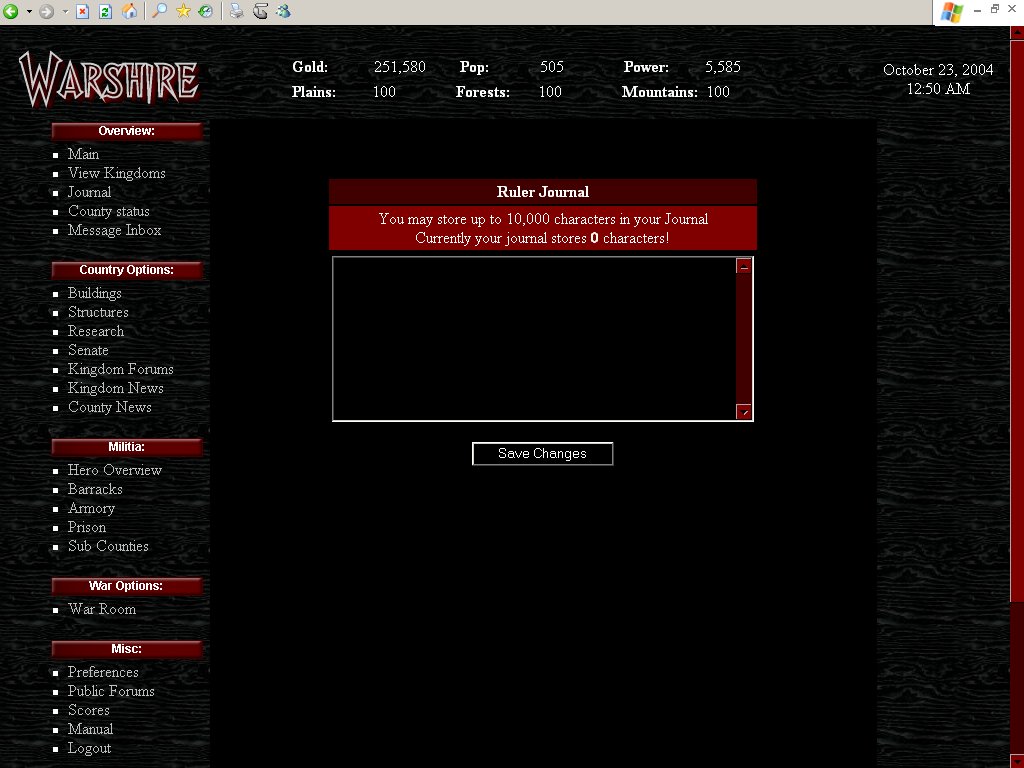Open the History icon in toolbar

pos(205,12)
